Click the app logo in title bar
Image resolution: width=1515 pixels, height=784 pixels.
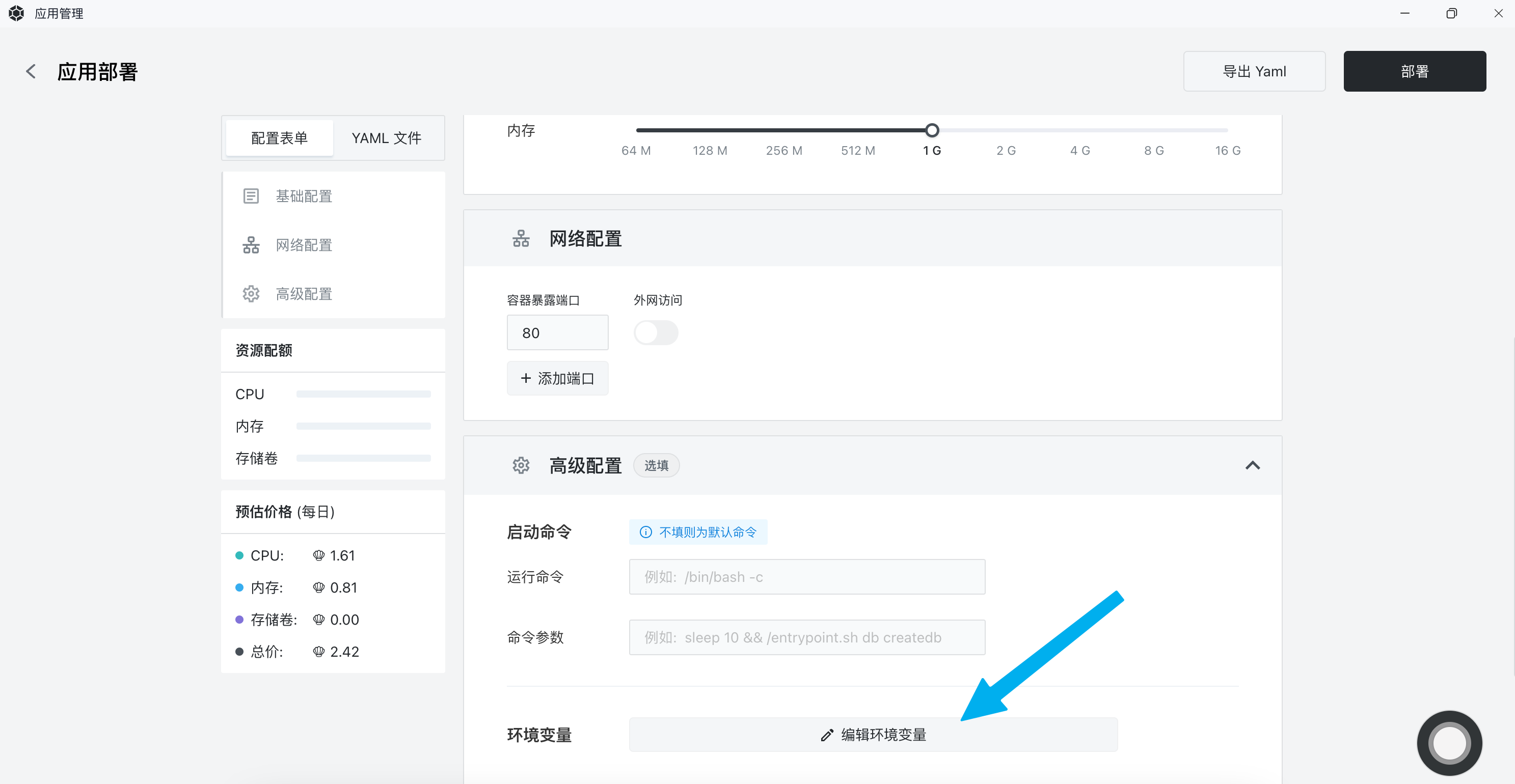(16, 13)
